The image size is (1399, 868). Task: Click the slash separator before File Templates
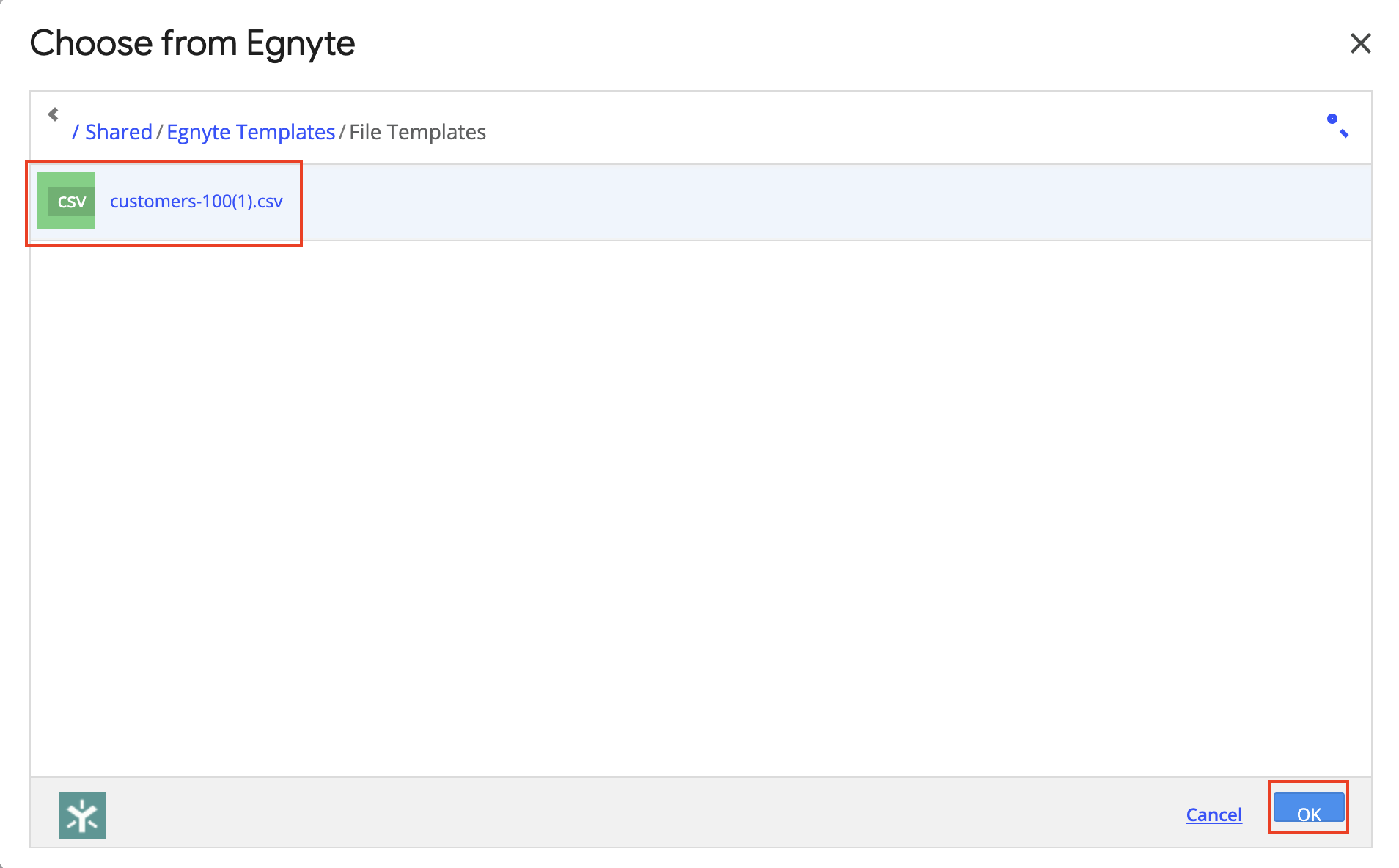point(342,132)
